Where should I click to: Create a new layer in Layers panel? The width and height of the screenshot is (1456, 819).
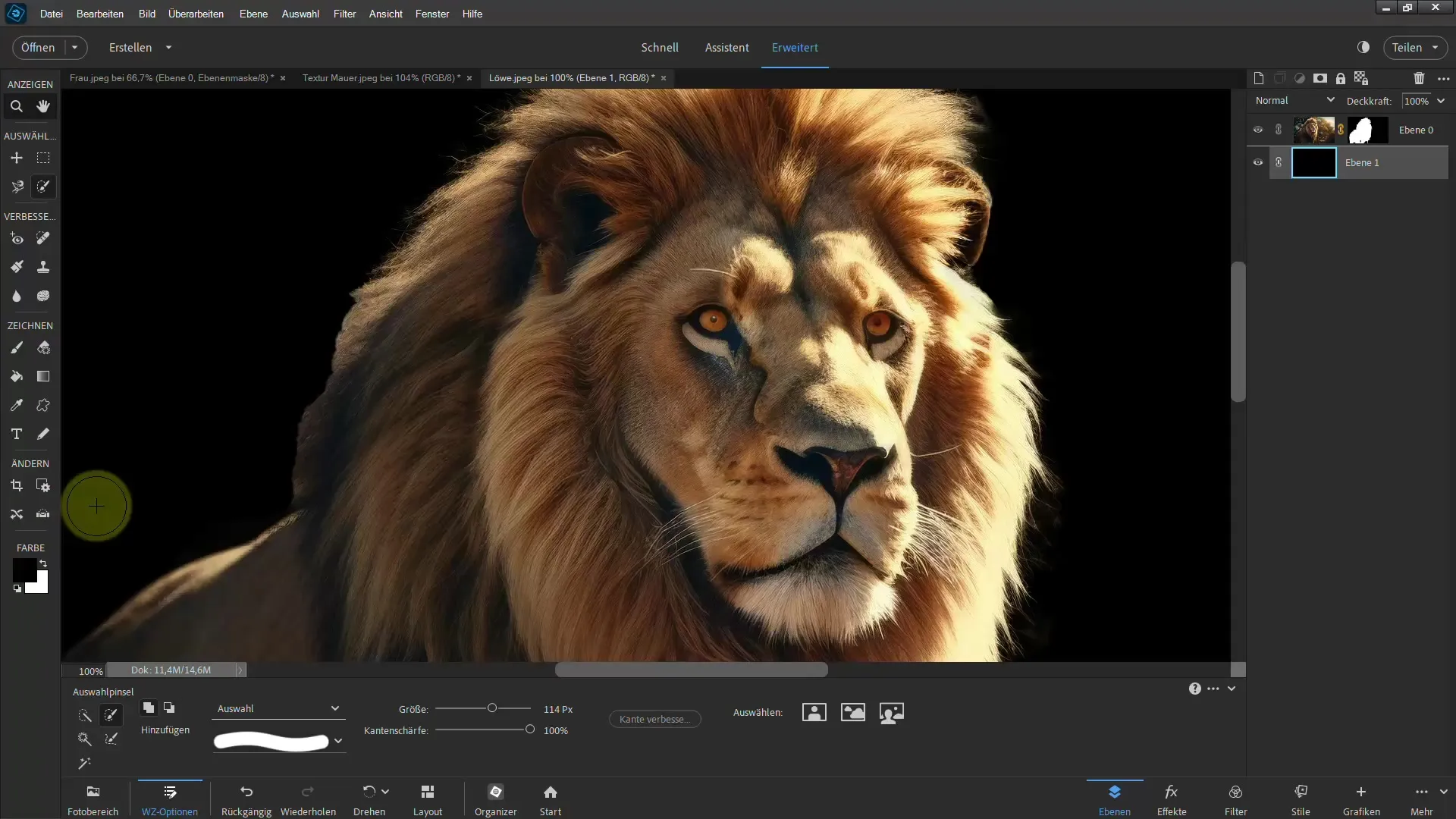tap(1259, 78)
